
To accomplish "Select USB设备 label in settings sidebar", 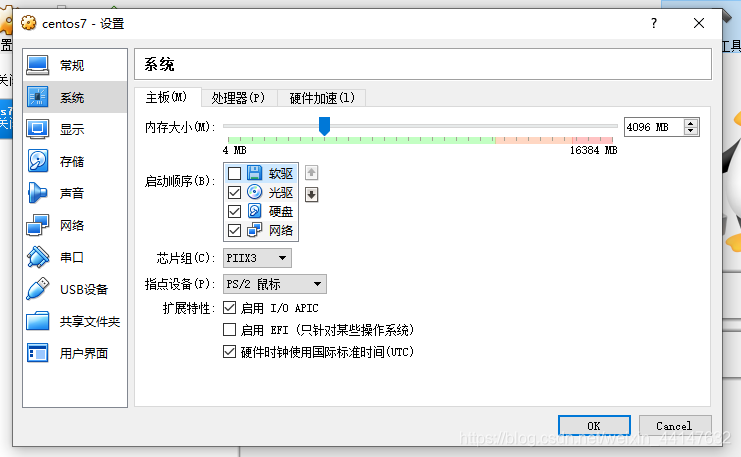I will point(84,289).
